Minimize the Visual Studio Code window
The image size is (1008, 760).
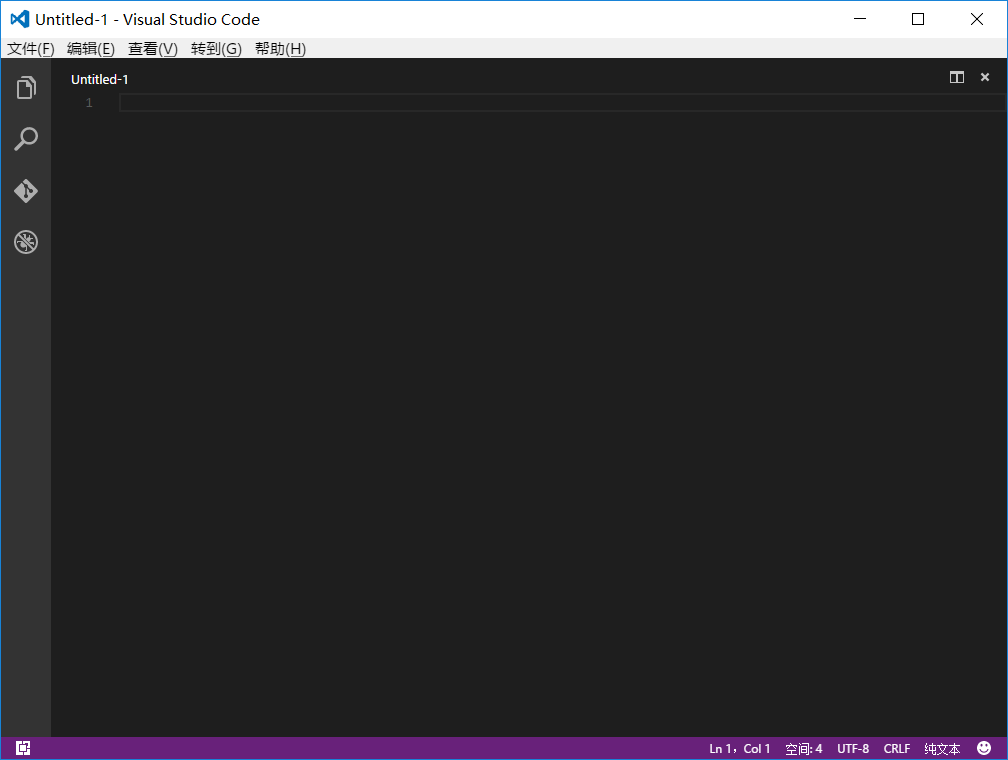tap(860, 19)
